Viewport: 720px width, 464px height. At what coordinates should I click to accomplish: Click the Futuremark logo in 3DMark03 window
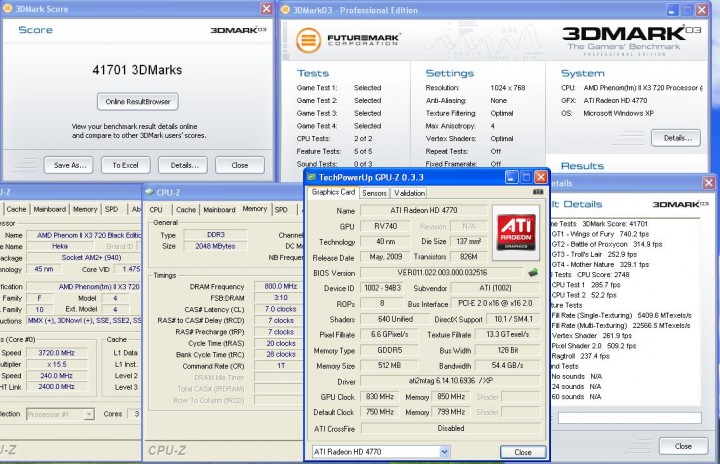[x=348, y=40]
